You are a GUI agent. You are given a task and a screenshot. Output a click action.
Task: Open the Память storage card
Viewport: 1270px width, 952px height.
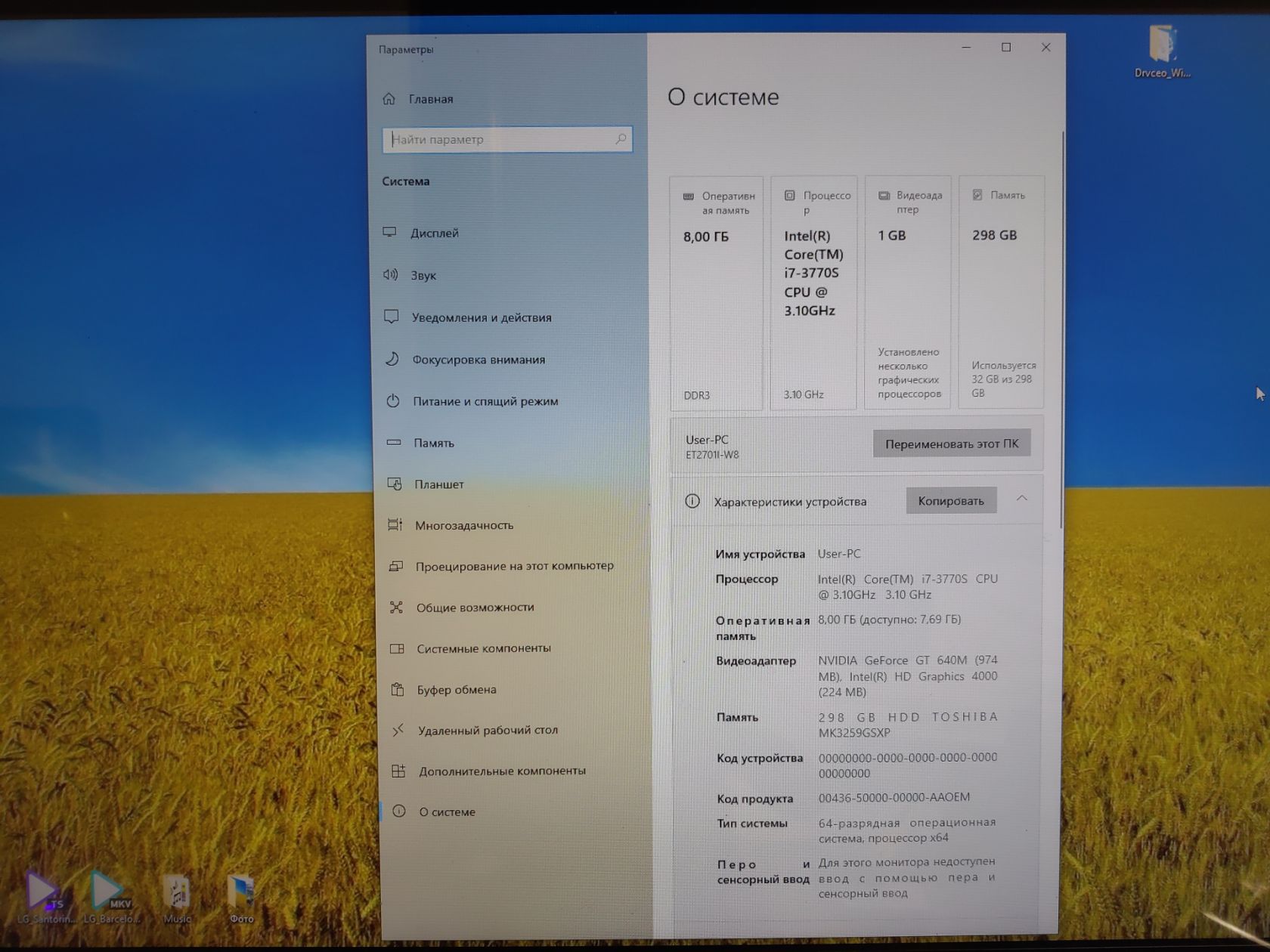pyautogui.click(x=1001, y=292)
